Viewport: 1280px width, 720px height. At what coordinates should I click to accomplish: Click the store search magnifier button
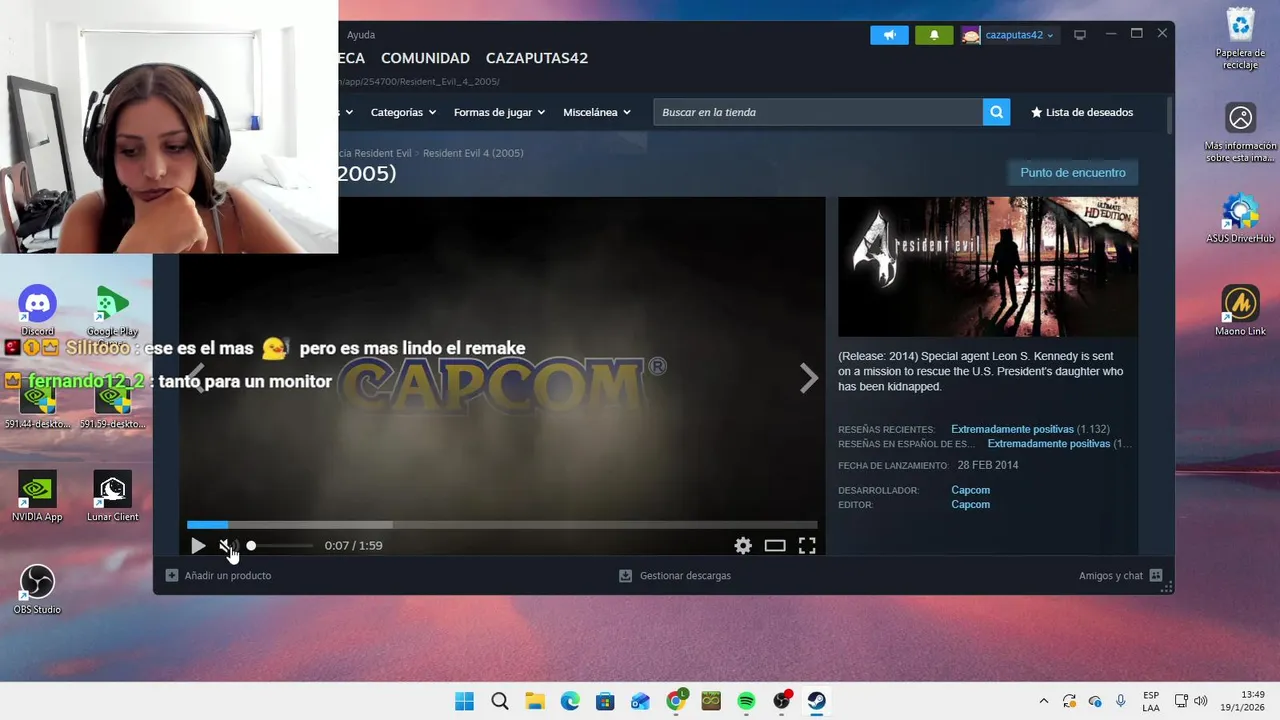pos(996,112)
